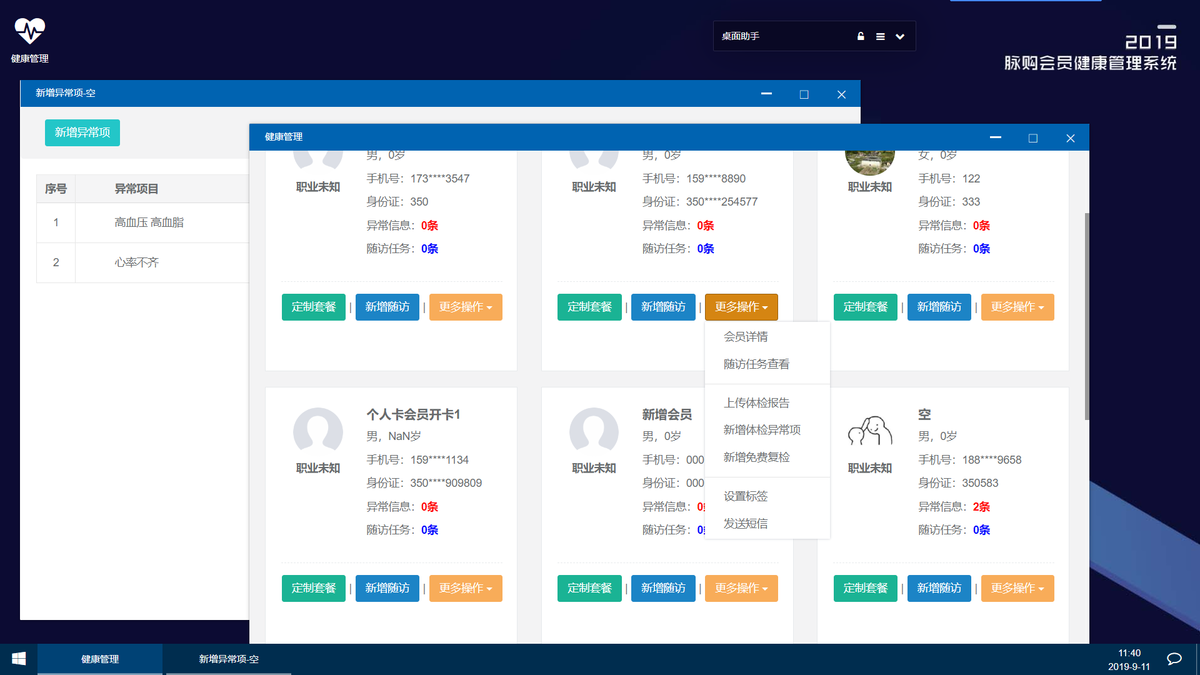Click ID number 350****254577

click(x=721, y=202)
